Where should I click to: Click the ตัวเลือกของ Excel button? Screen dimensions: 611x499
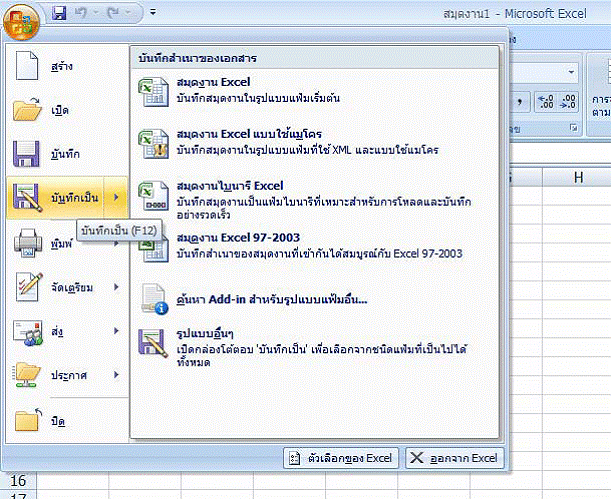click(341, 458)
